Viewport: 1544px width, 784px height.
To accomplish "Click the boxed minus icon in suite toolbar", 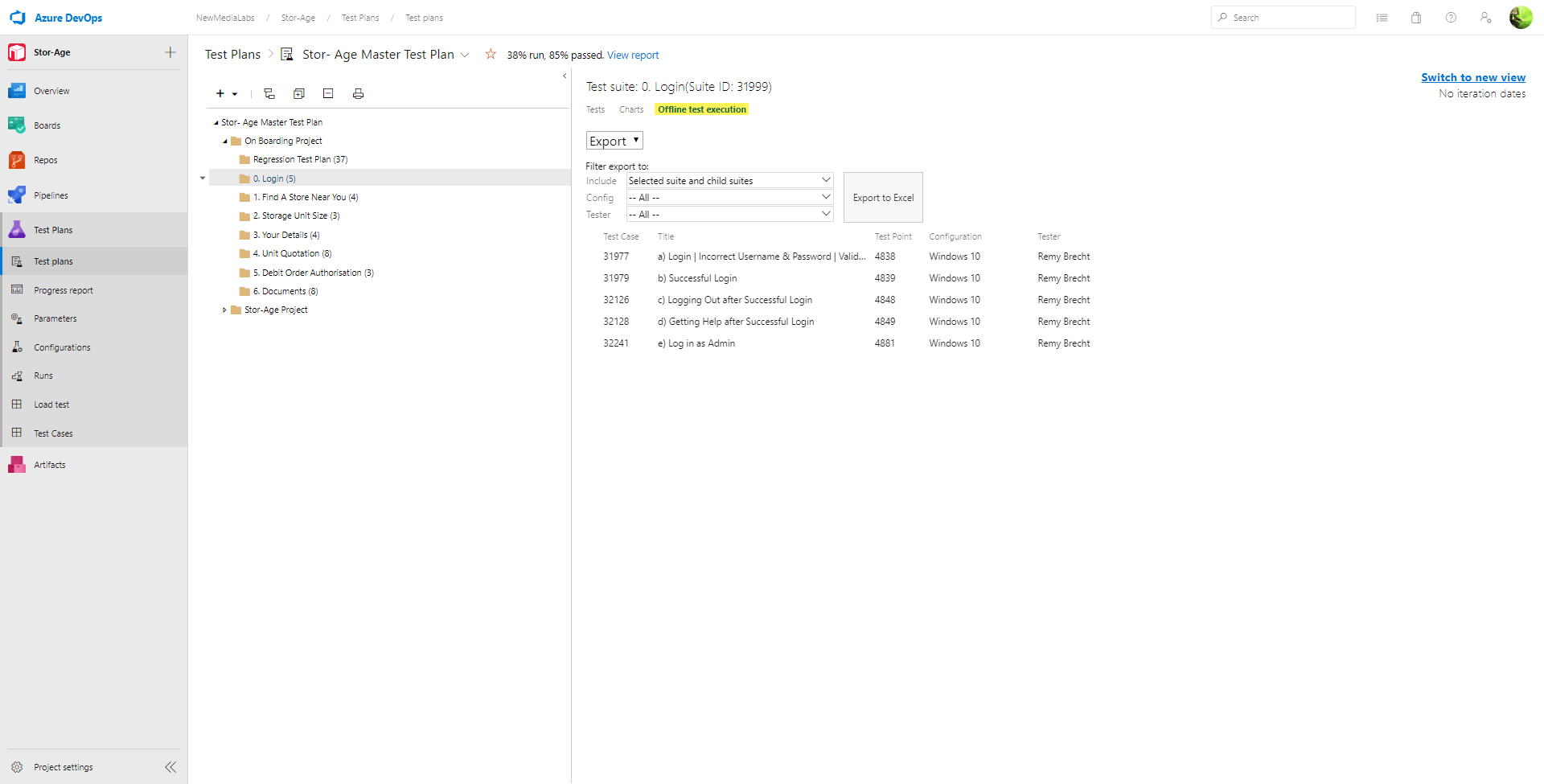I will tap(328, 94).
